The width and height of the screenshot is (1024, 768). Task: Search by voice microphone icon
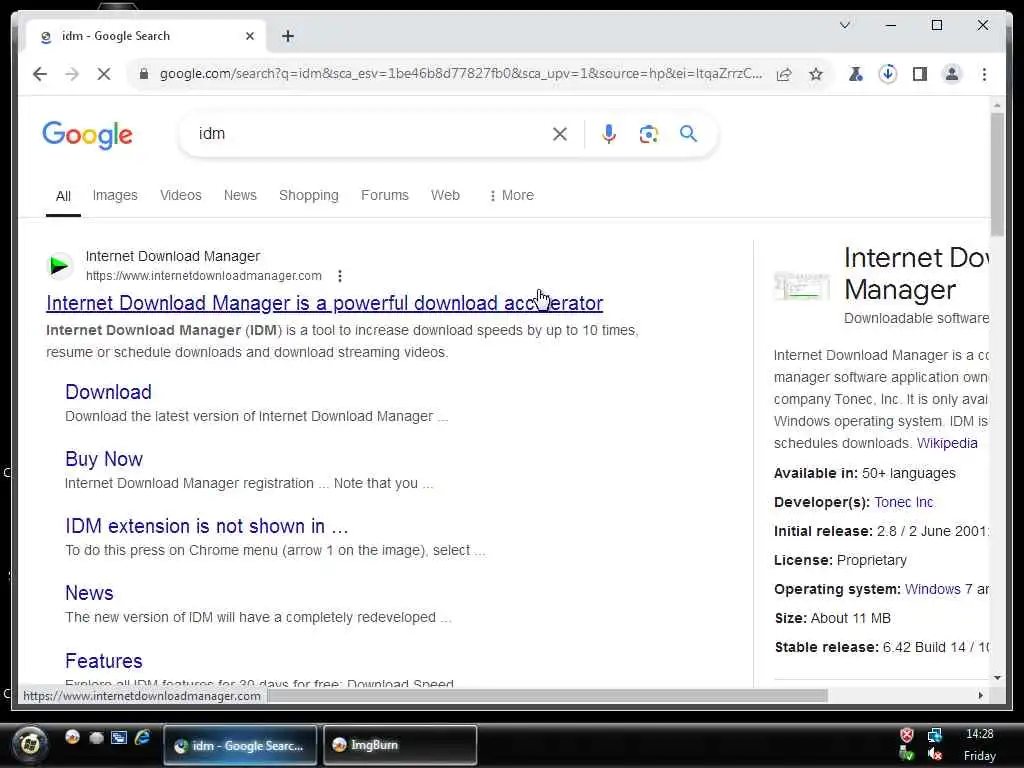(609, 134)
